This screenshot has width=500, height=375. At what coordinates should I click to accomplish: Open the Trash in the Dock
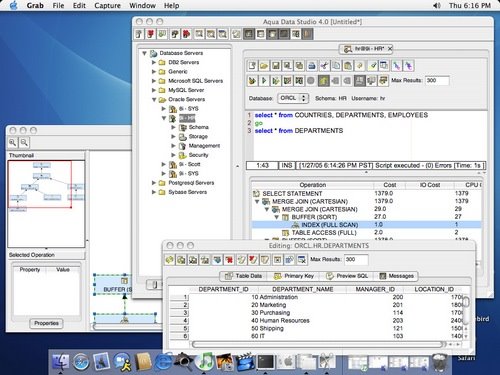[439, 363]
